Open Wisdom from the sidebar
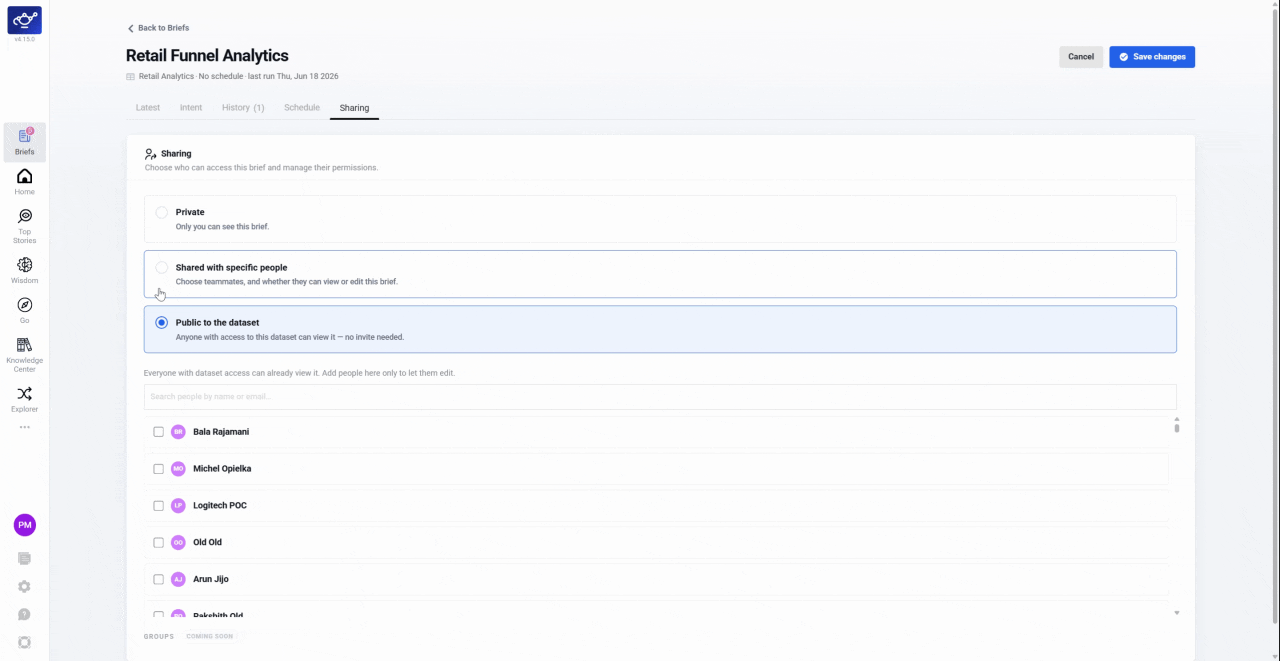1280x661 pixels. 24,270
